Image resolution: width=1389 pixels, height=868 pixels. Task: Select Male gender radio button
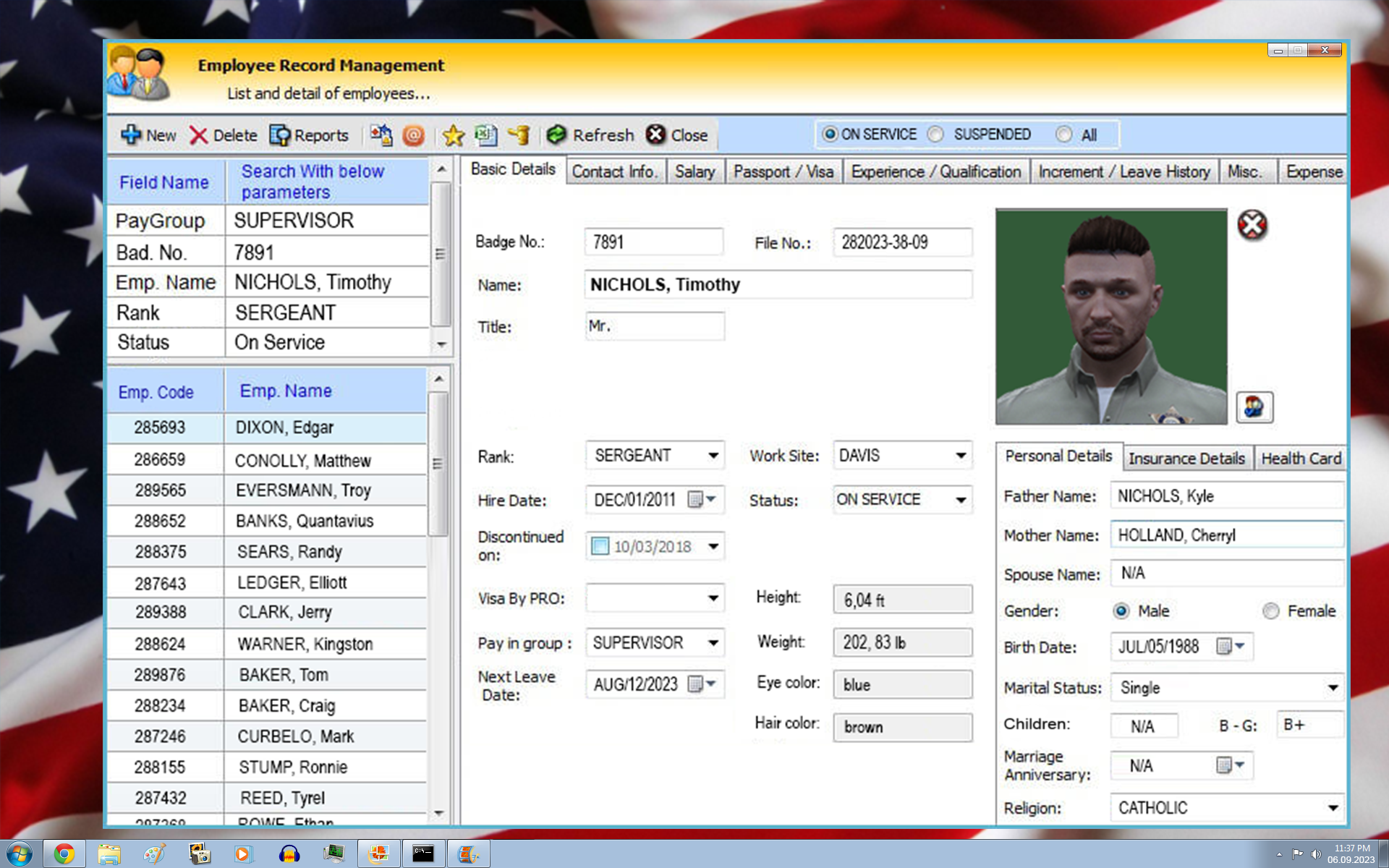[1121, 611]
